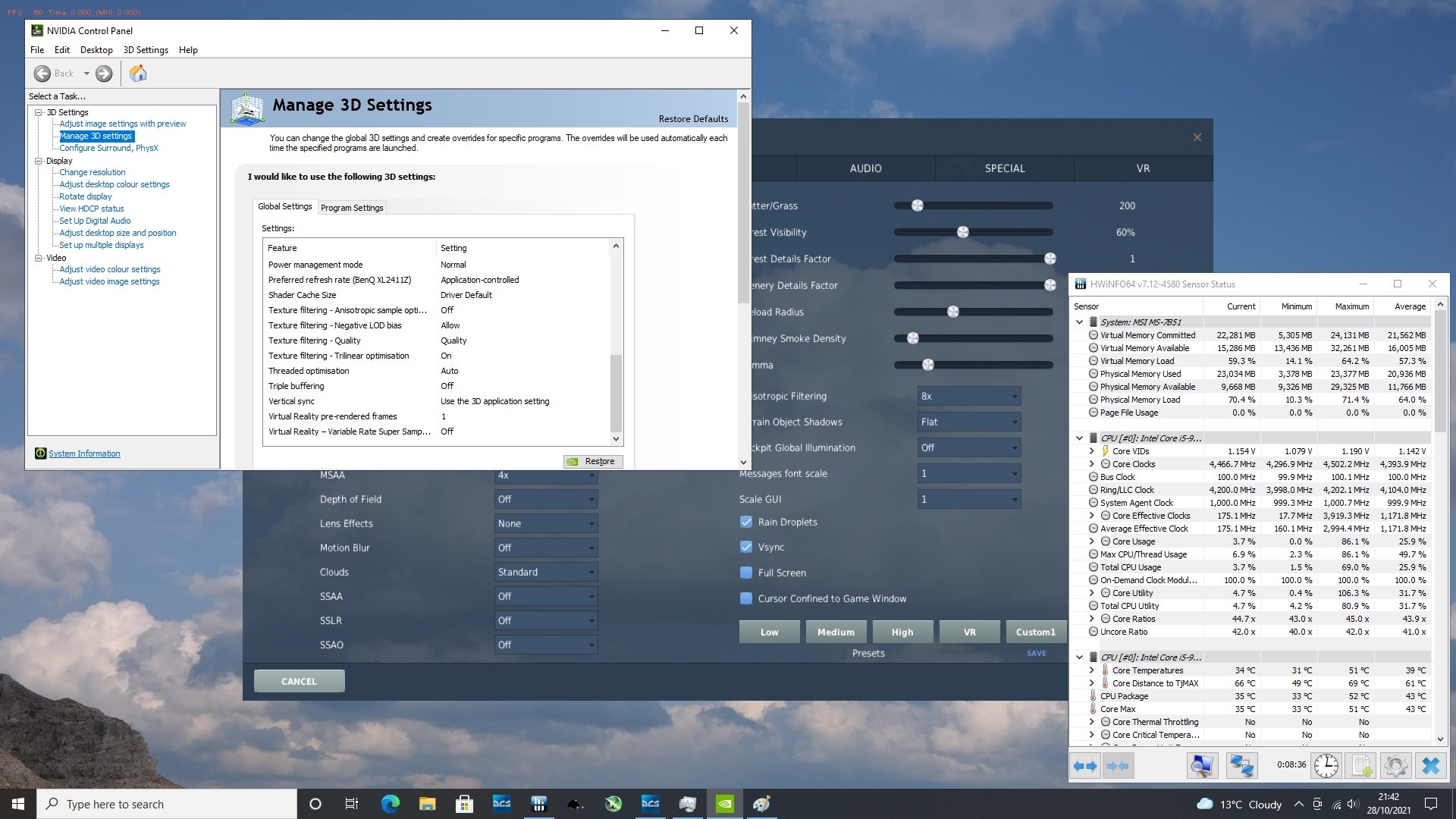Click the NVIDIA Control Panel home icon
The height and width of the screenshot is (819, 1456).
click(138, 74)
